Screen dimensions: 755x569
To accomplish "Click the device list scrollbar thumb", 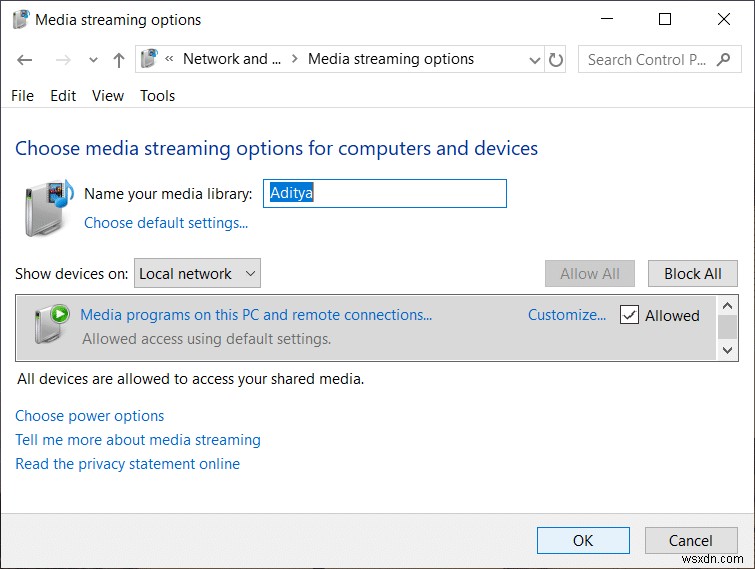I will (727, 327).
